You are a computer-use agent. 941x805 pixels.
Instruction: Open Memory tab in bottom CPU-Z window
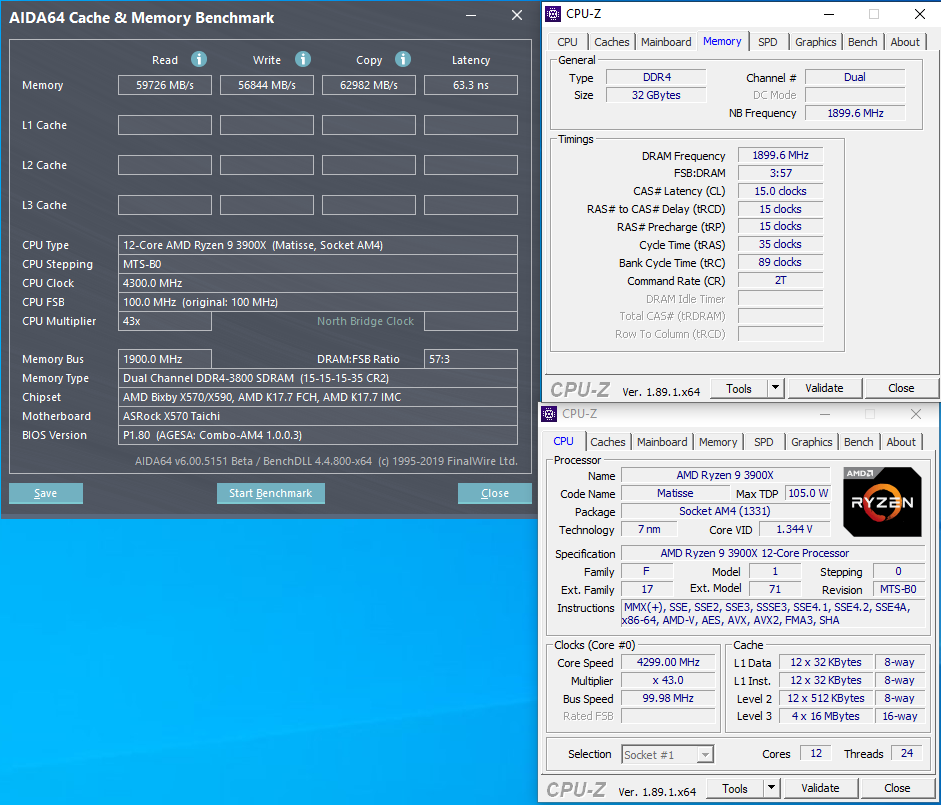click(718, 442)
